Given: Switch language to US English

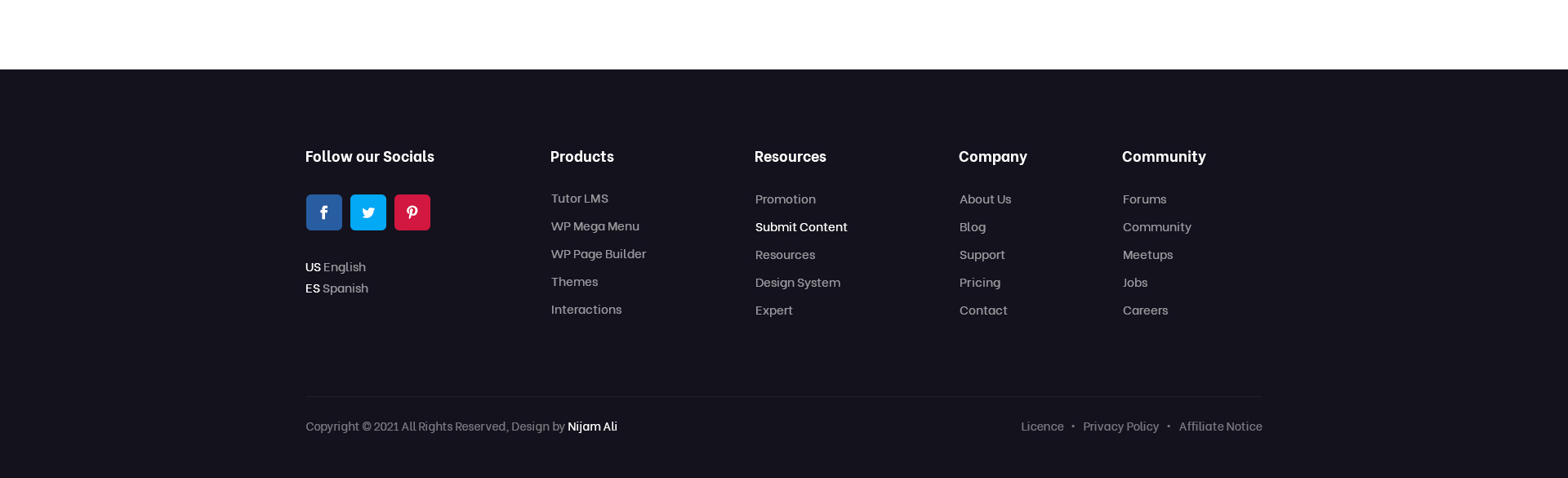Looking at the screenshot, I should click(x=336, y=266).
